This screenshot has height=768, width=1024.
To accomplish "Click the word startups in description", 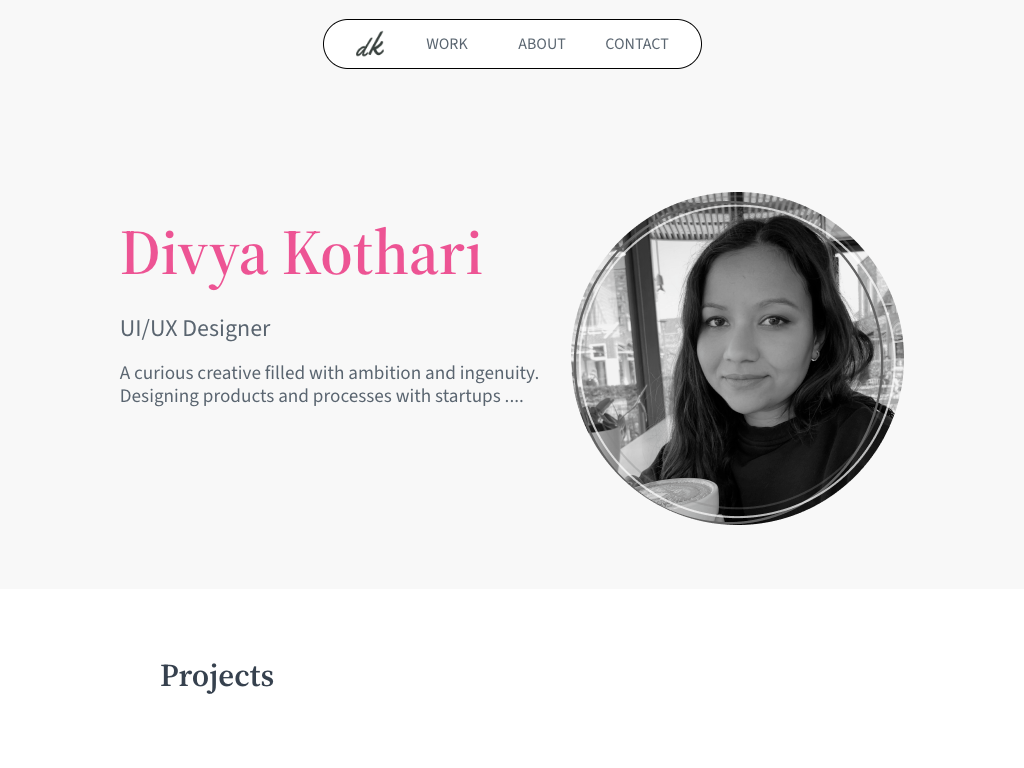I will click(468, 397).
